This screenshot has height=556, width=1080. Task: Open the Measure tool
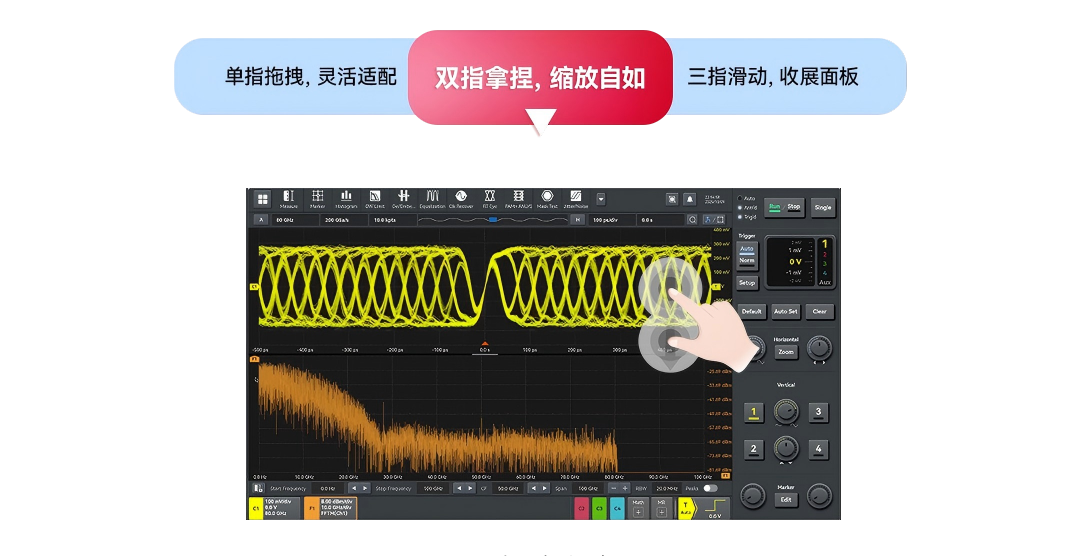[x=289, y=199]
